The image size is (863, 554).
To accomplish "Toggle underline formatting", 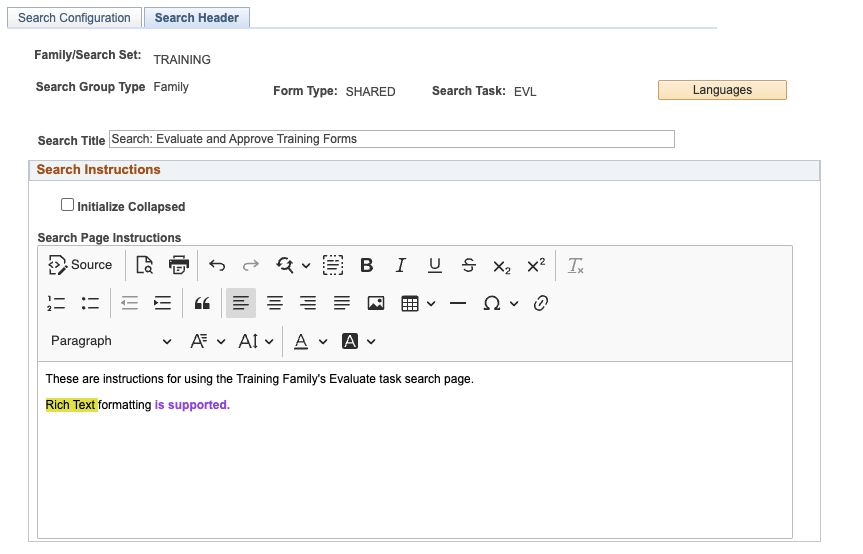I will [x=435, y=265].
